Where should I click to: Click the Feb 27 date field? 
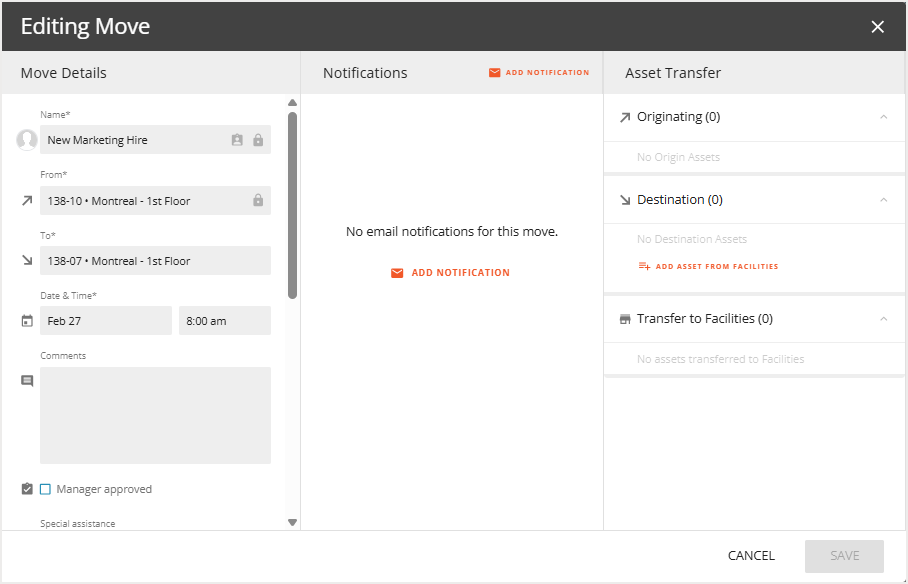[x=105, y=321]
